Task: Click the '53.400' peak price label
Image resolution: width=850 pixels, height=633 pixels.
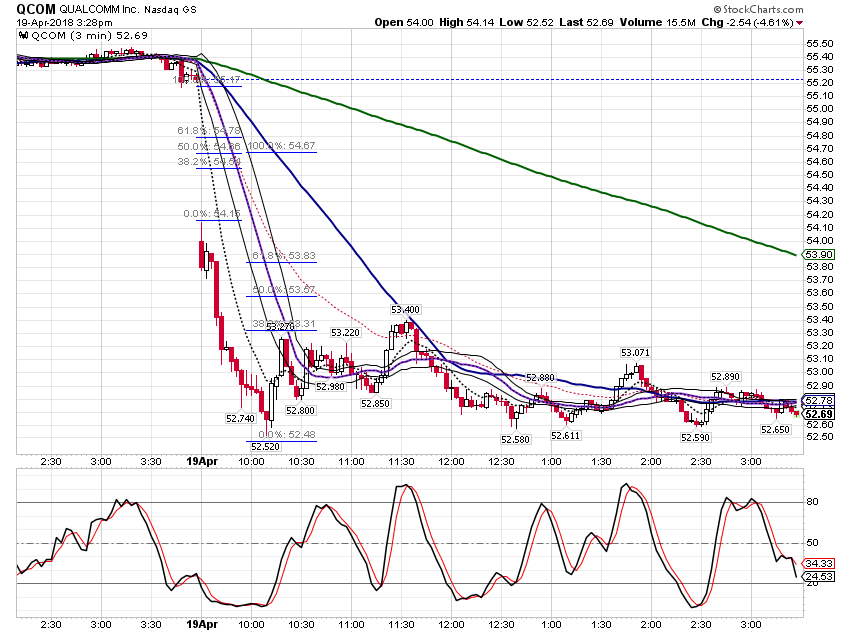Action: [405, 309]
